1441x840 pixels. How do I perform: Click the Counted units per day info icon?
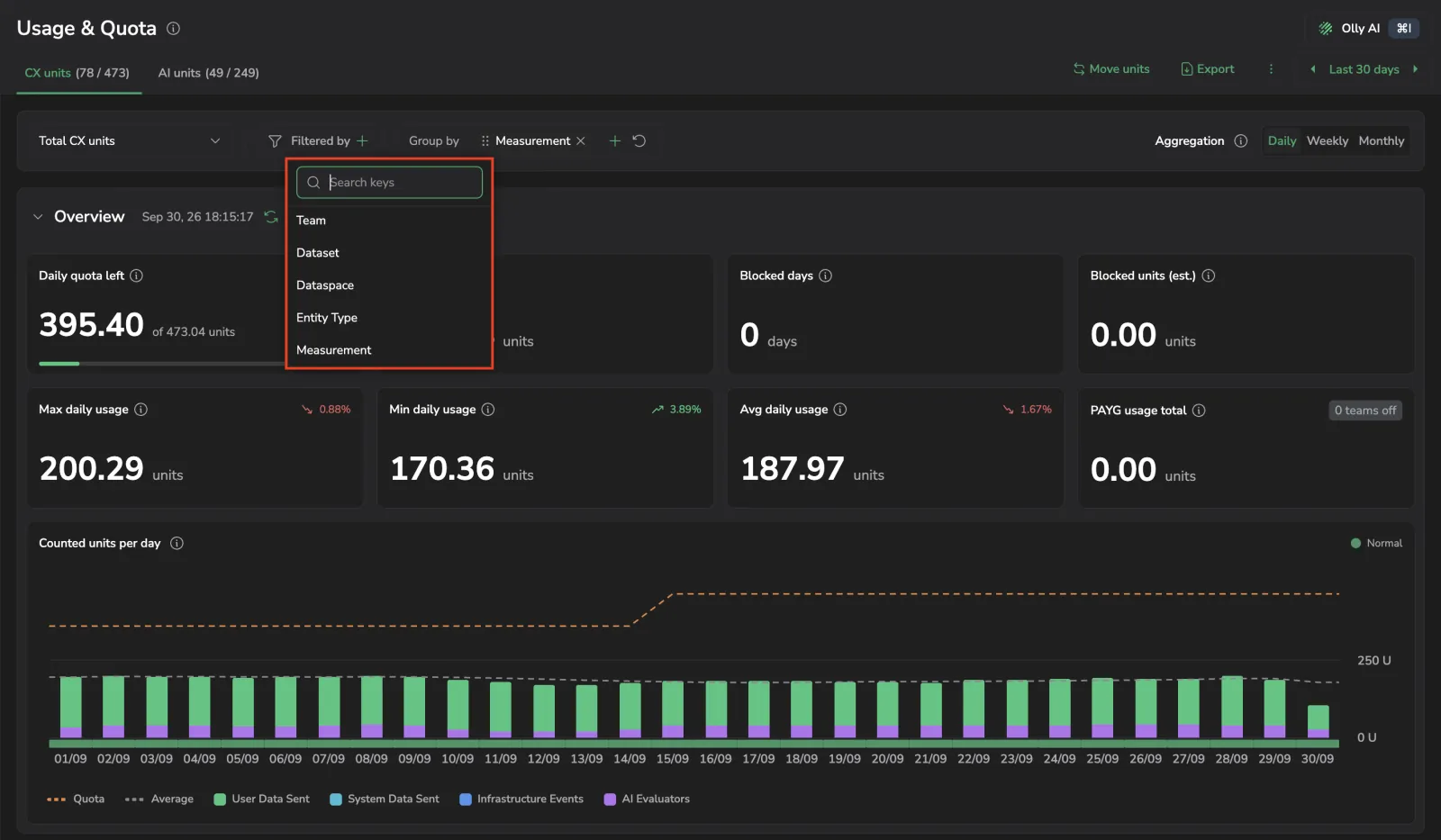coord(177,544)
